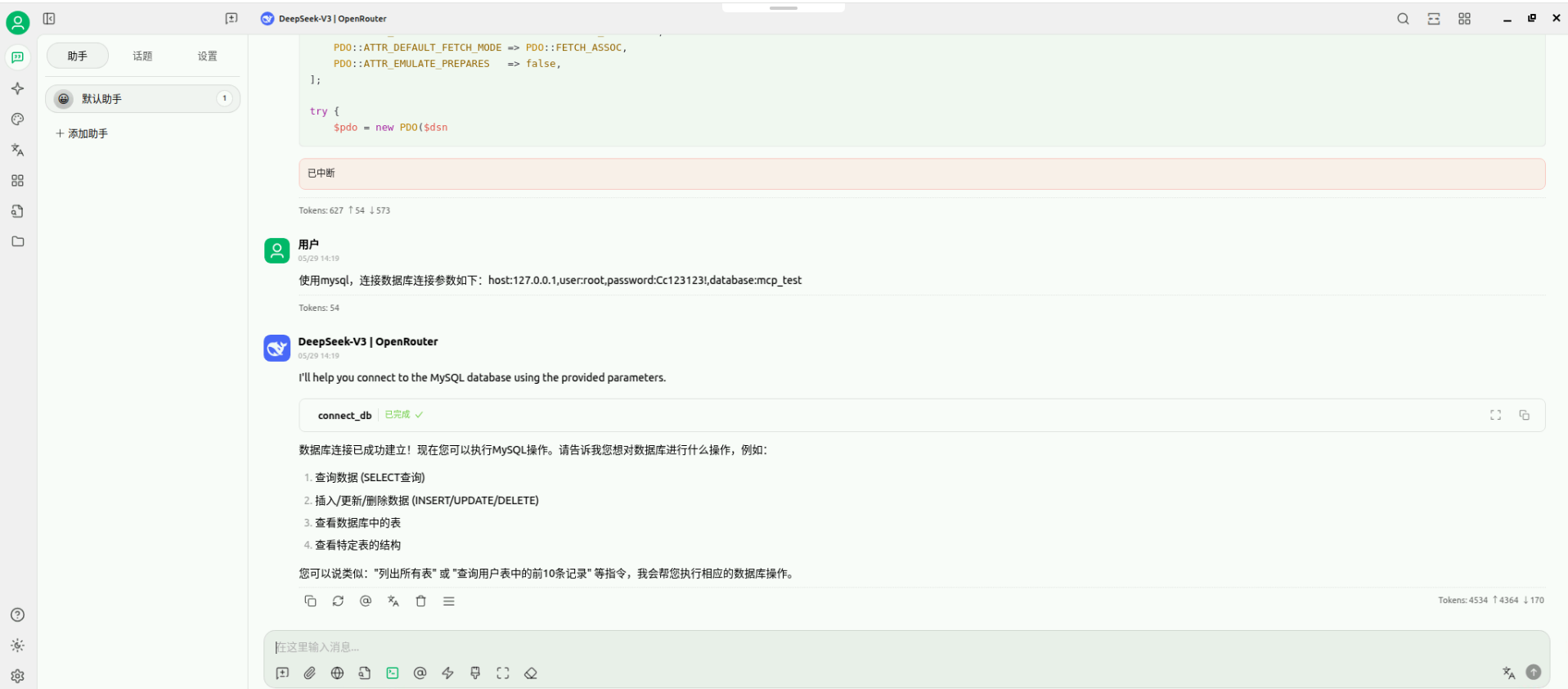The image size is (1568, 689).
Task: Open the settings gear in sidebar
Action: pos(18,676)
